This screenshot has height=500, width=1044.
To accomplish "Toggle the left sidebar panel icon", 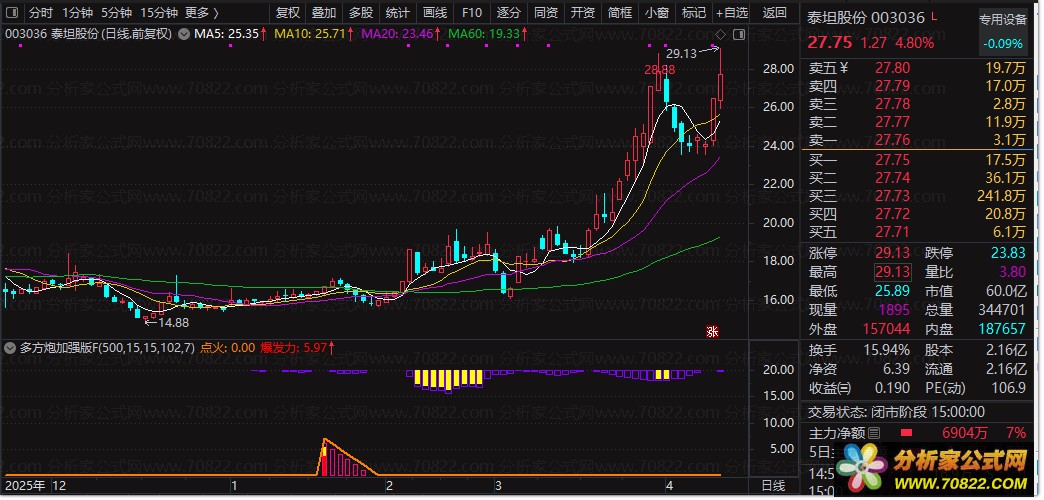I will [x=13, y=13].
